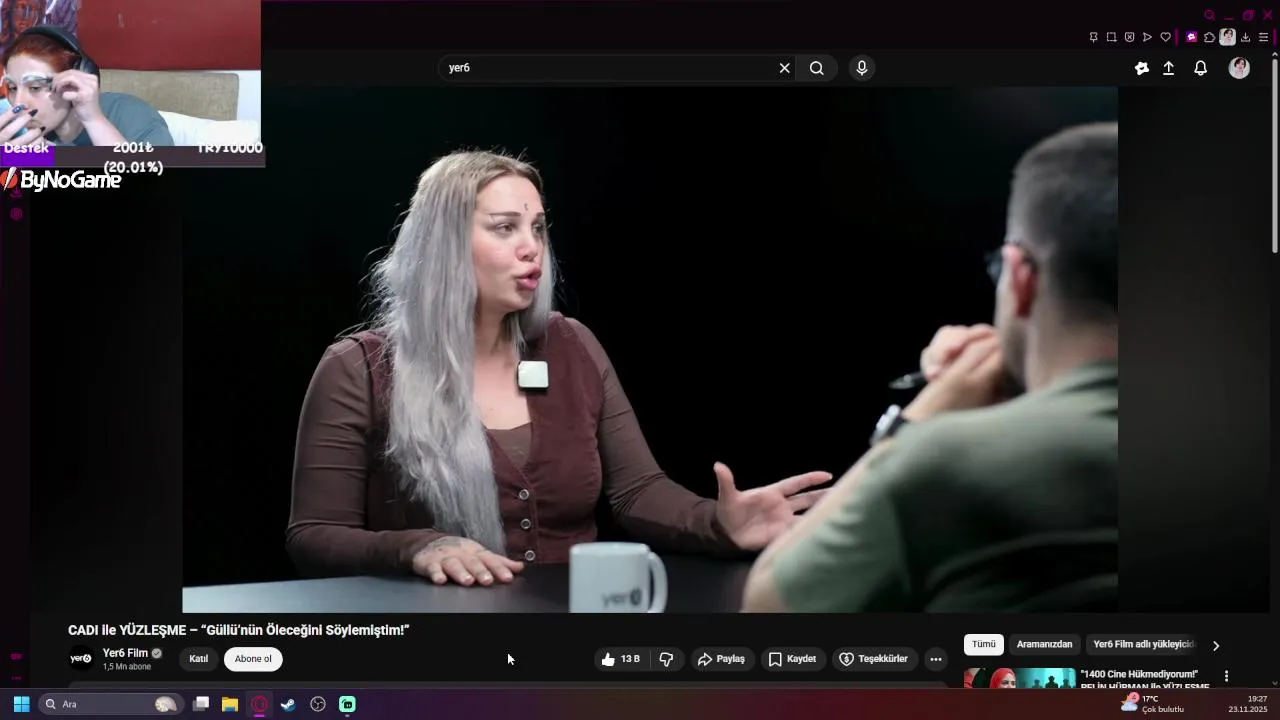1280x720 pixels.
Task: Select the Tümü filter chip
Action: pos(984,645)
